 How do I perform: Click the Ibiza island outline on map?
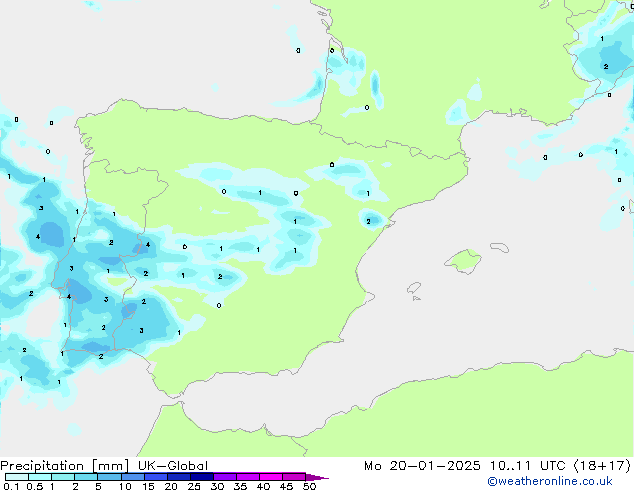click(414, 288)
